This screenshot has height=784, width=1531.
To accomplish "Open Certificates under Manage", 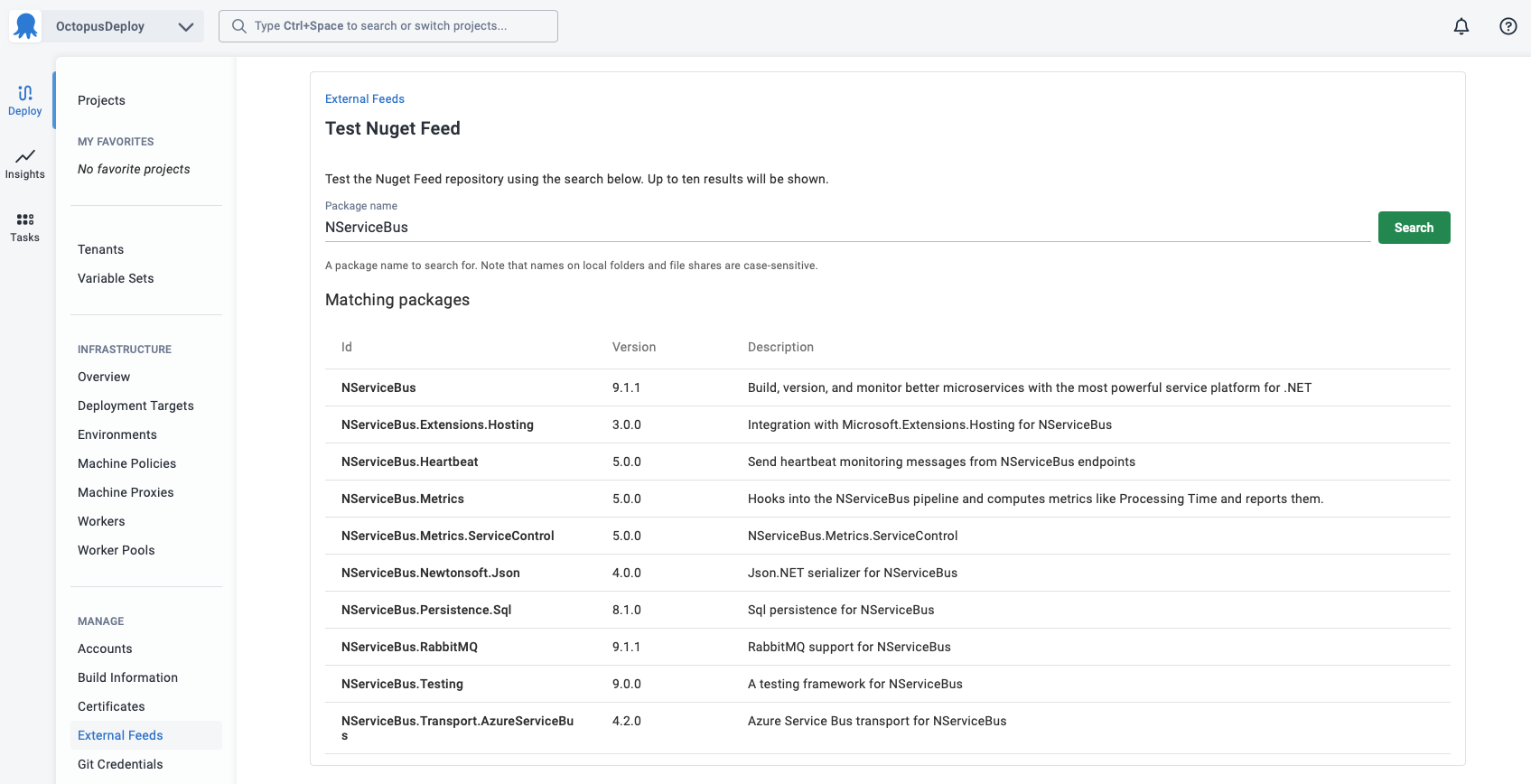I will click(x=111, y=706).
